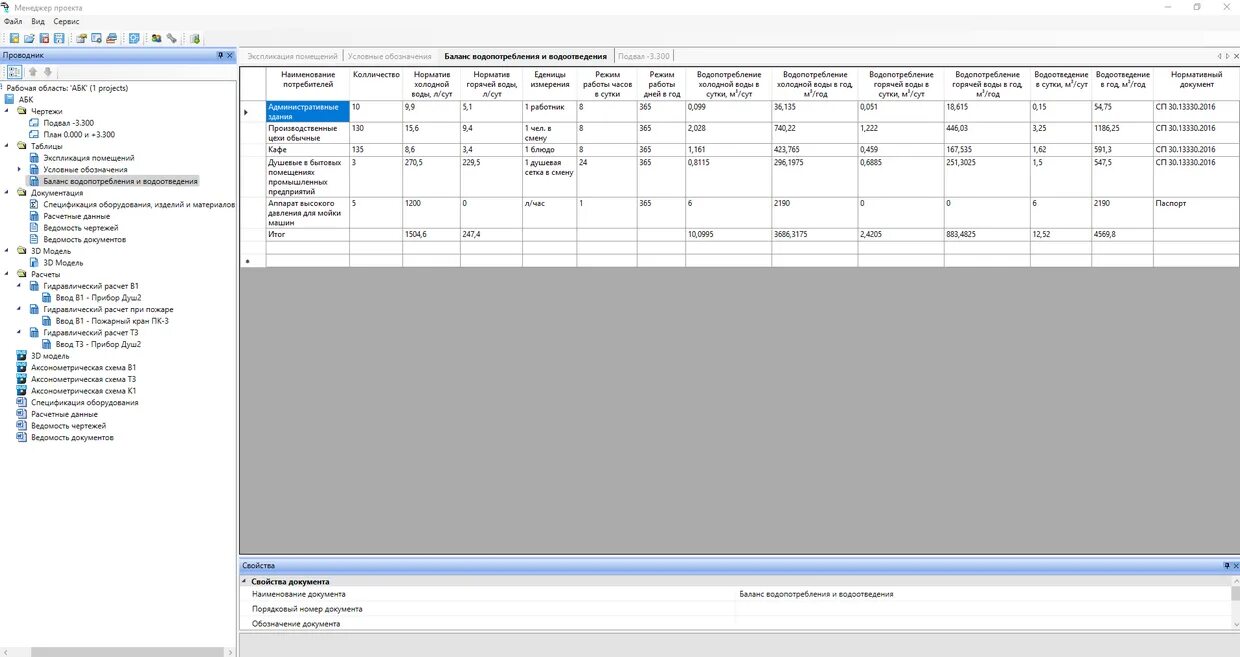This screenshot has width=1240, height=657.
Task: Click the move down arrow in Проводник
Action: pos(47,72)
